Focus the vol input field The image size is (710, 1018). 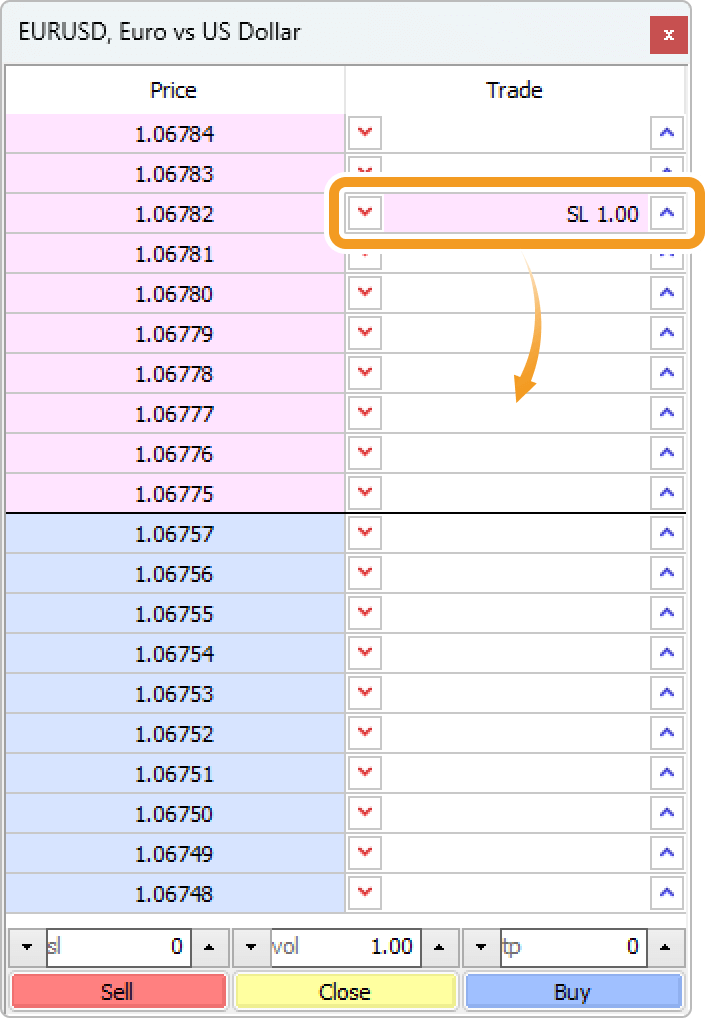coord(345,947)
